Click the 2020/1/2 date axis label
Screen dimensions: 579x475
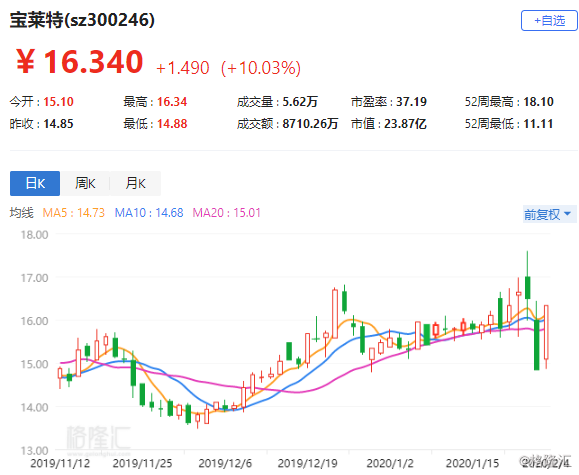(x=390, y=464)
